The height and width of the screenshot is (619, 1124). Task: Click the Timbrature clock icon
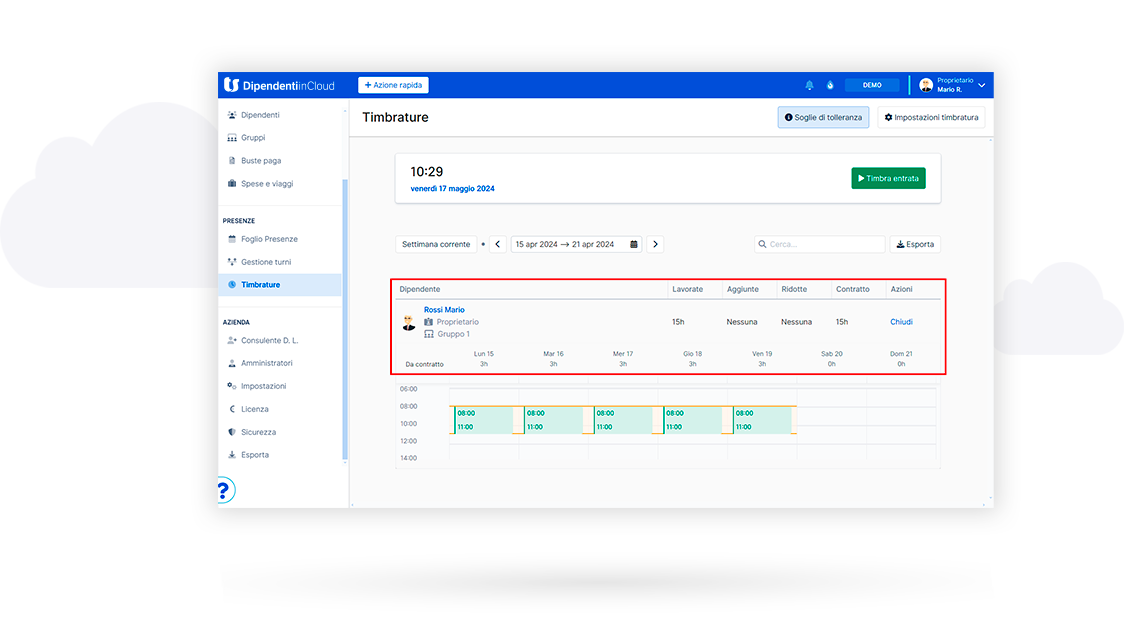click(232, 284)
